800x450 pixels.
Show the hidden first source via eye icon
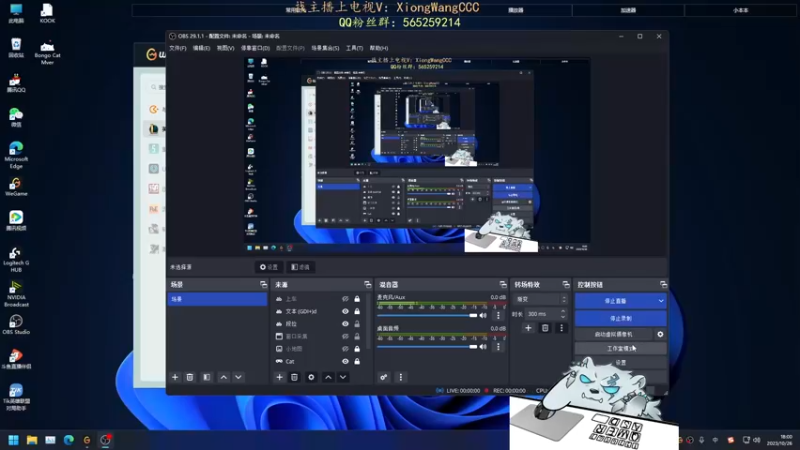point(345,299)
